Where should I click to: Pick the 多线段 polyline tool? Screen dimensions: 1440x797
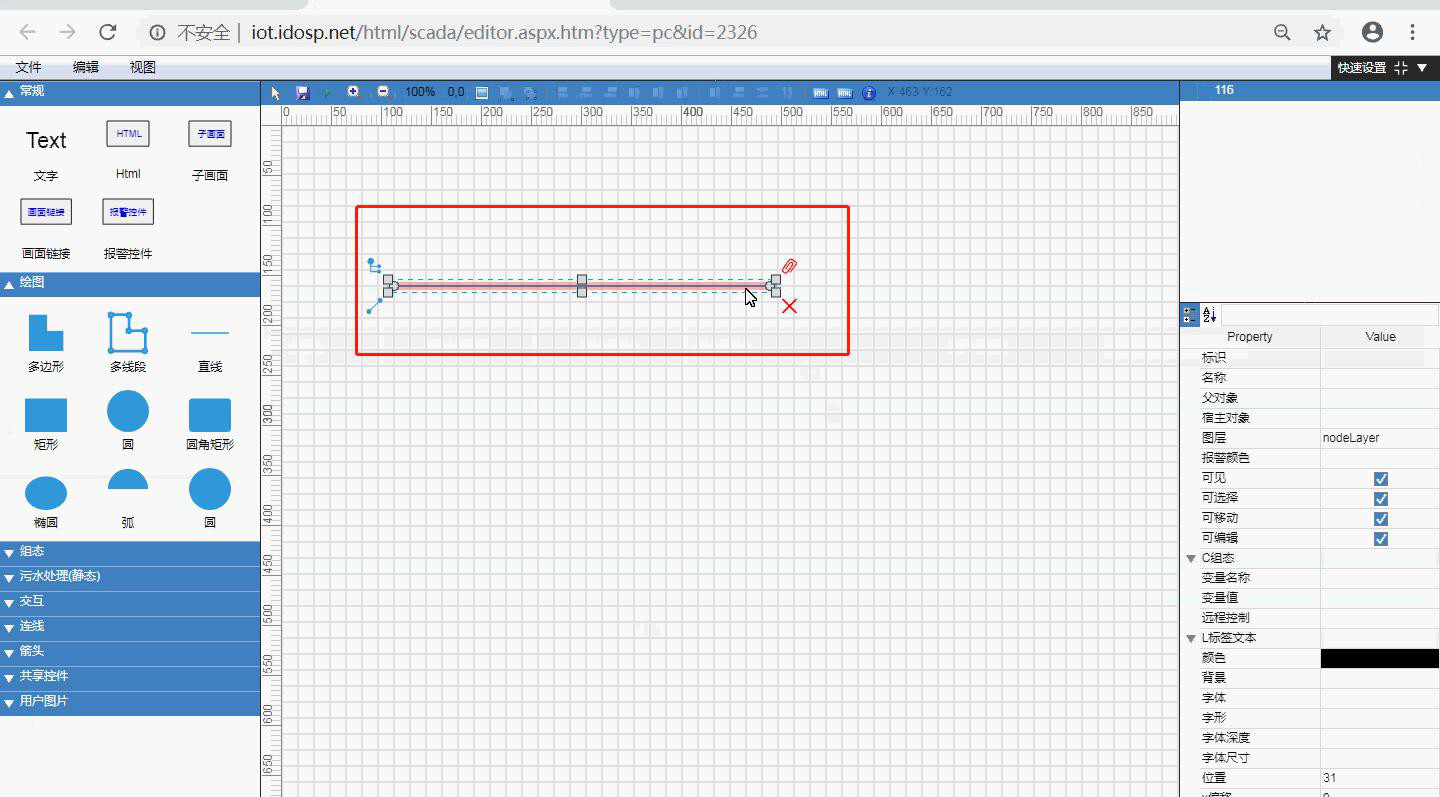[x=128, y=333]
